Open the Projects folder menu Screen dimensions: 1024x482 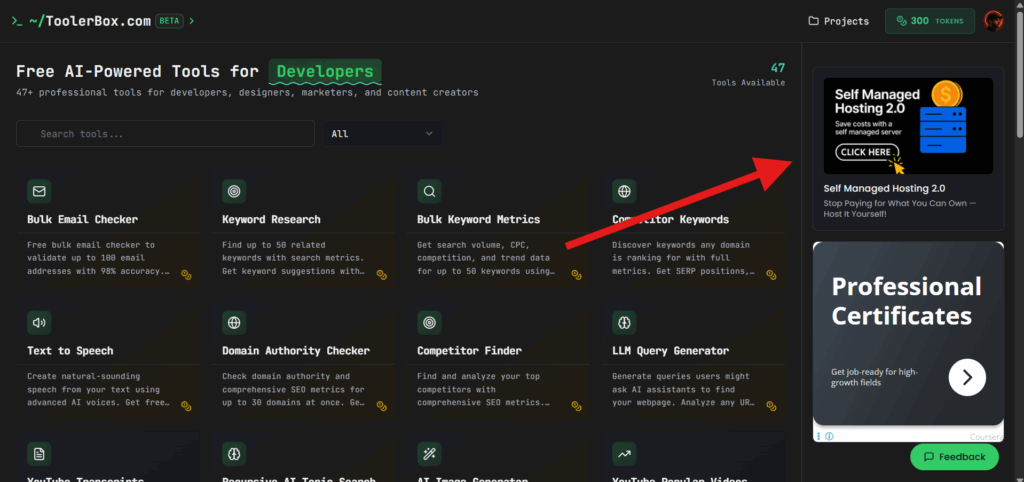(839, 20)
